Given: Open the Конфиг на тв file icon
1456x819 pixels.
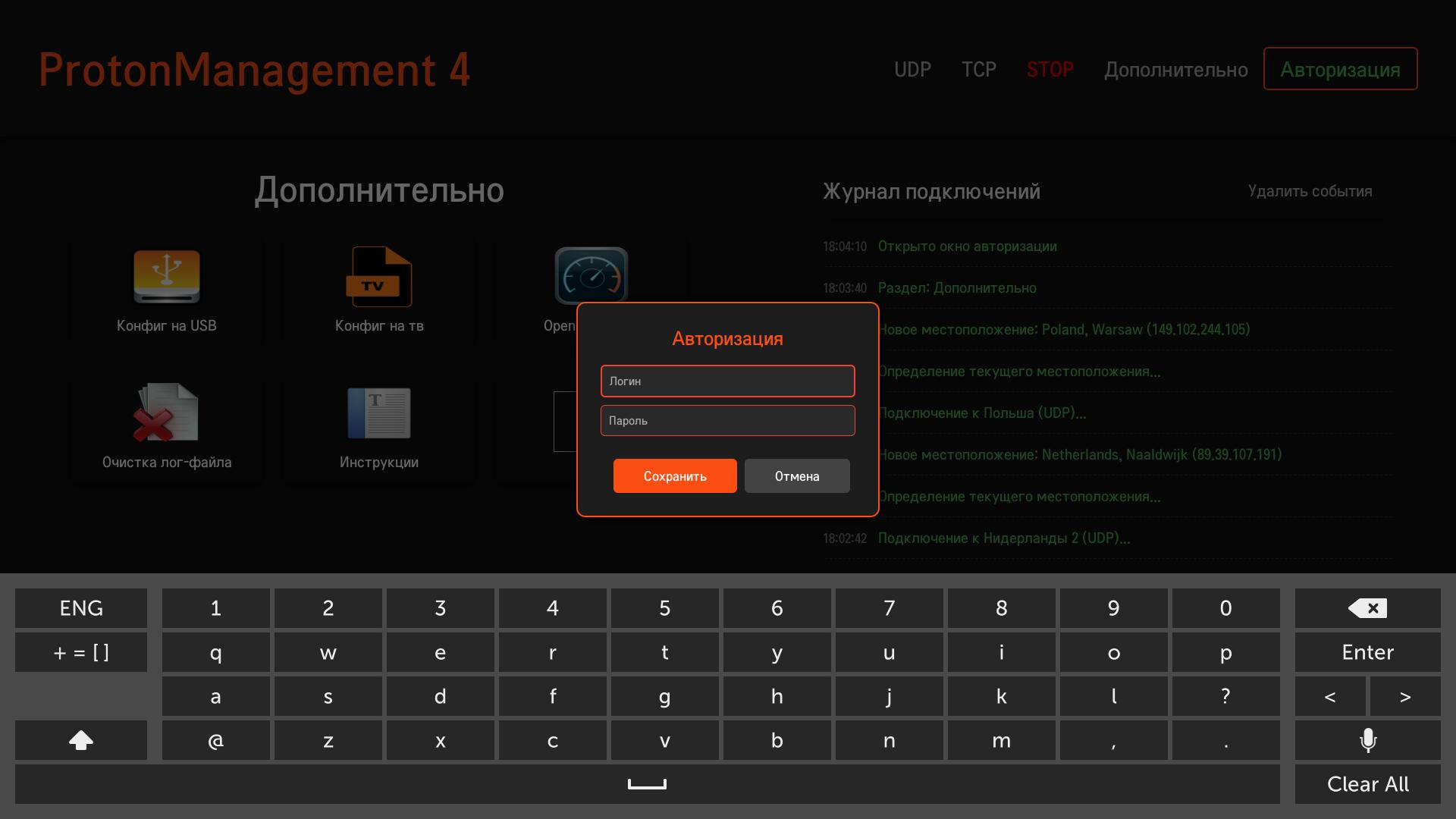Looking at the screenshot, I should coord(379,277).
